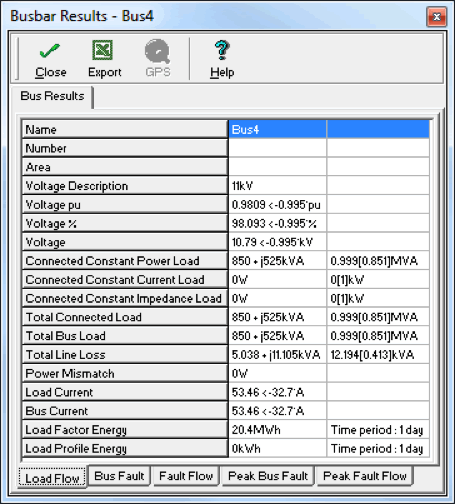Click 0.999[0.851]MVA in Total Bus Load row
Image resolution: width=455 pixels, height=504 pixels.
378,336
